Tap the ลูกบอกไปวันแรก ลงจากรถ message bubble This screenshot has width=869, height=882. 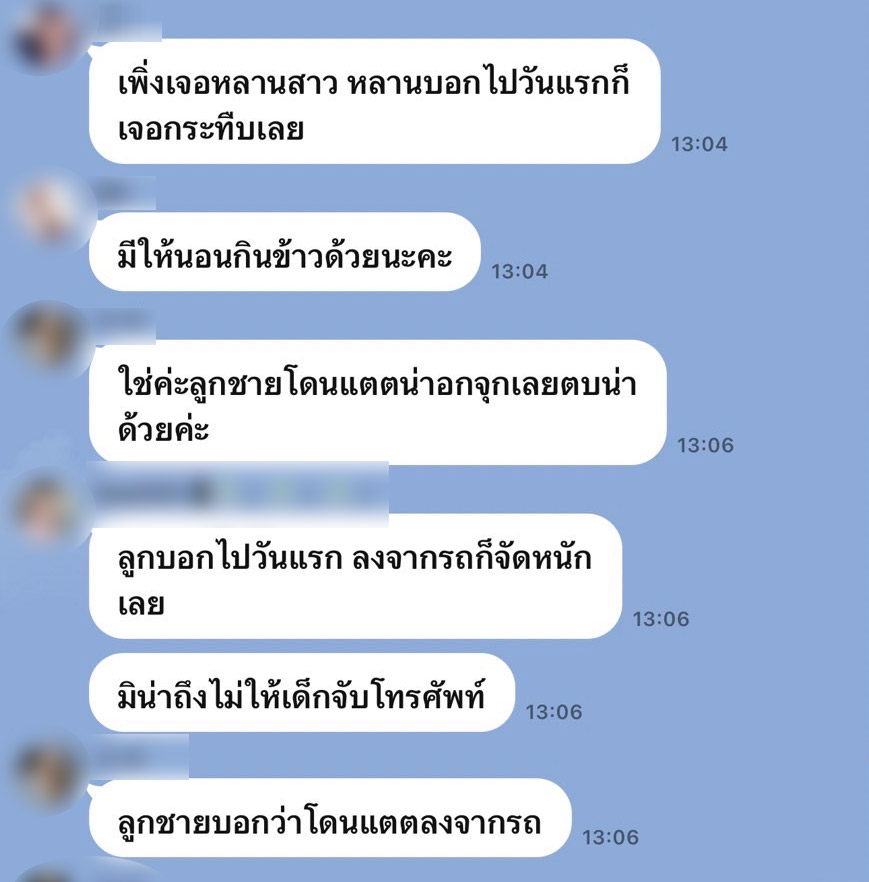(355, 576)
